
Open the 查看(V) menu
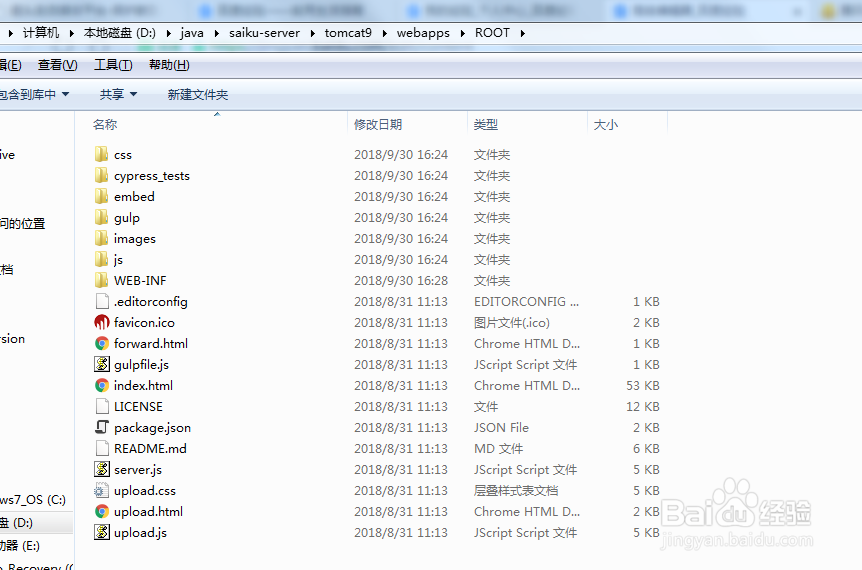58,65
